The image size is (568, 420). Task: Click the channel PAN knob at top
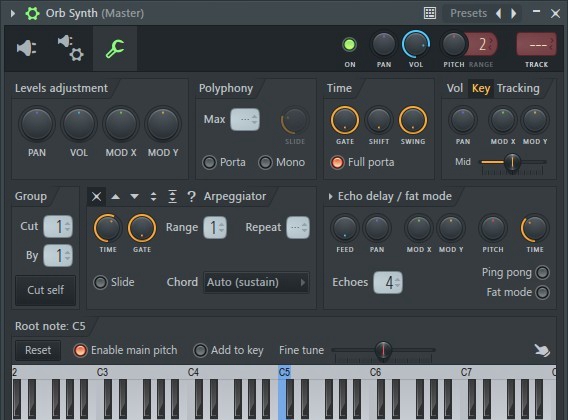click(x=384, y=45)
